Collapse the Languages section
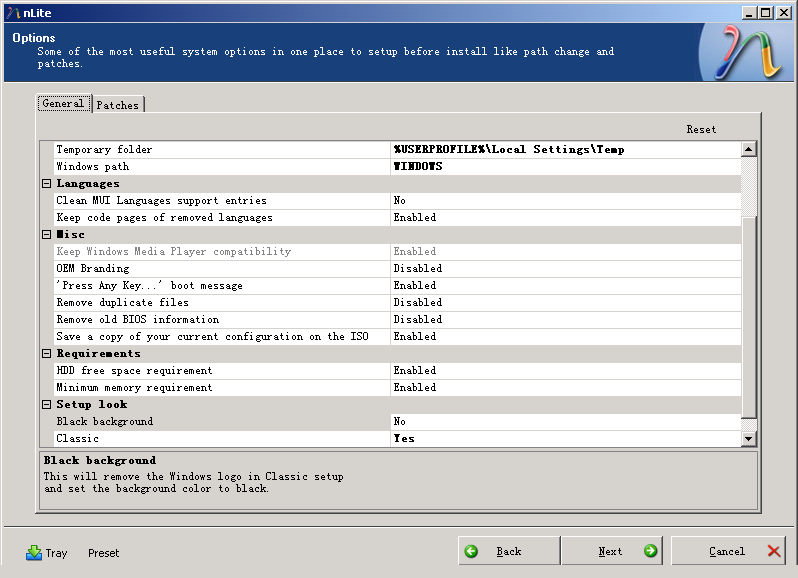This screenshot has height=578, width=798. 46,184
